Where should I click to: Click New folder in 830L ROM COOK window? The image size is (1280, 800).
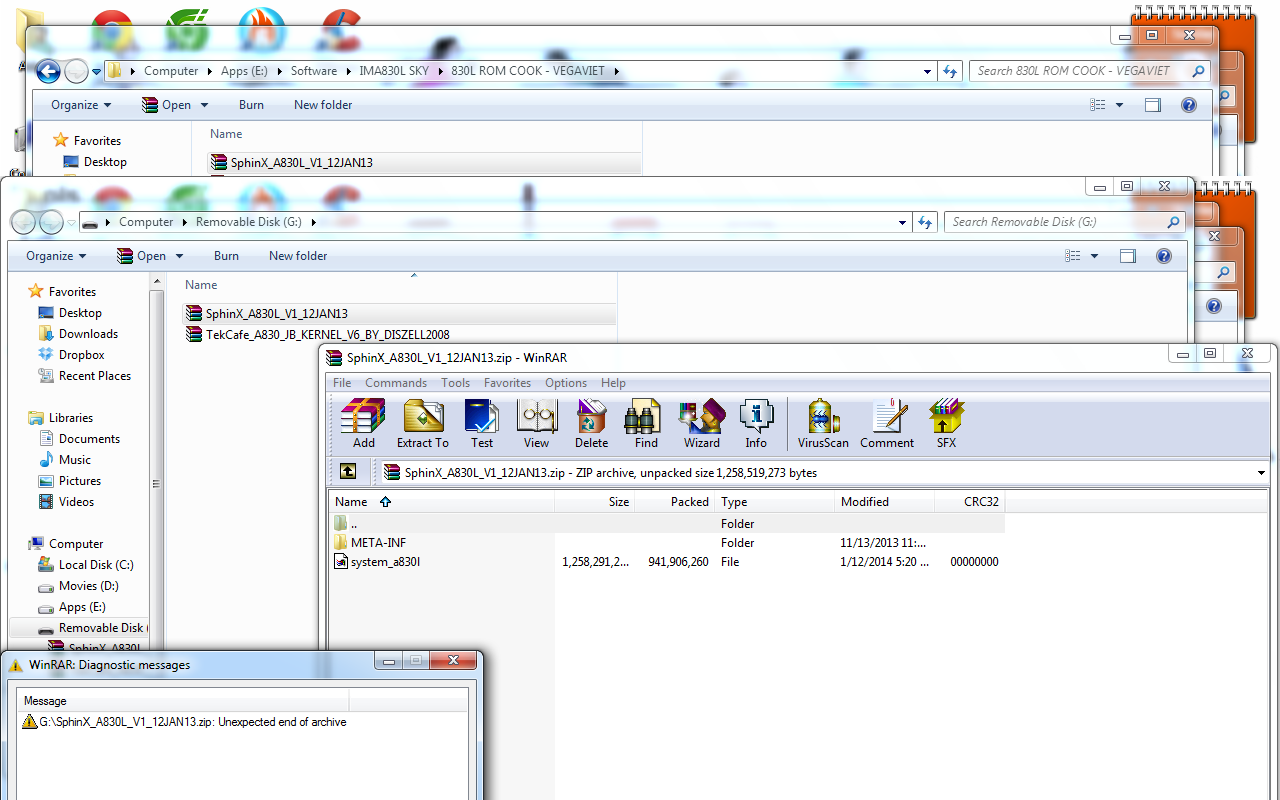[x=323, y=105]
